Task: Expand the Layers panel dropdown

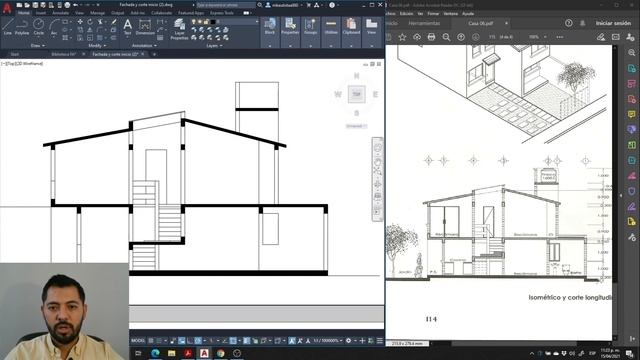Action: pyautogui.click(x=215, y=46)
